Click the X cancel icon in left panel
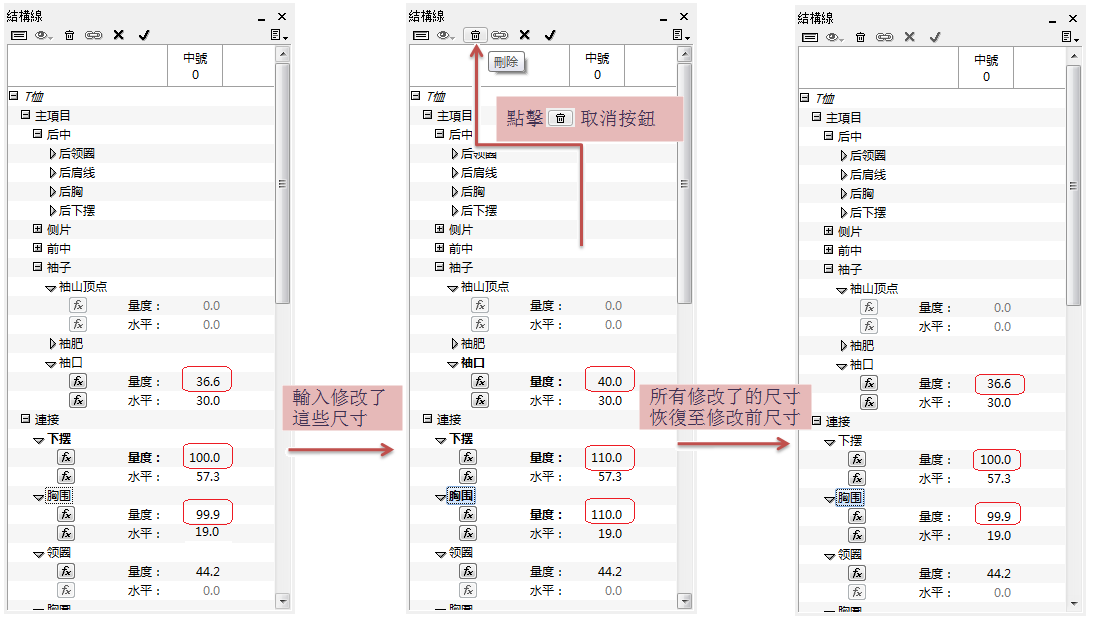Viewport: 1094px width, 629px height. (118, 35)
